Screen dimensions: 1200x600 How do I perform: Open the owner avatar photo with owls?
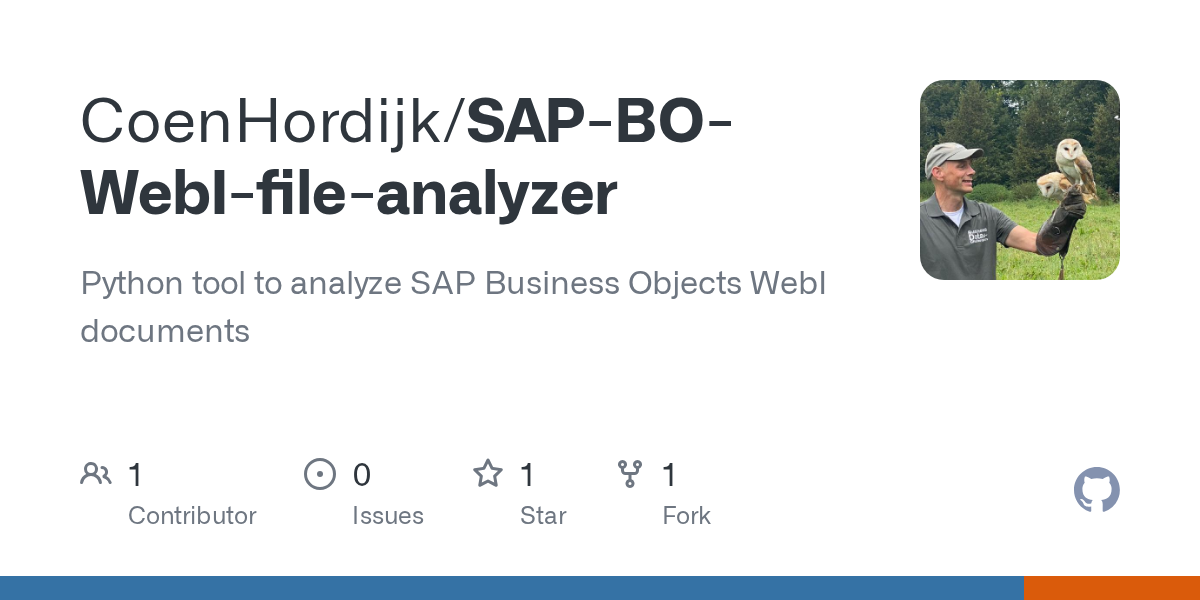(1019, 180)
